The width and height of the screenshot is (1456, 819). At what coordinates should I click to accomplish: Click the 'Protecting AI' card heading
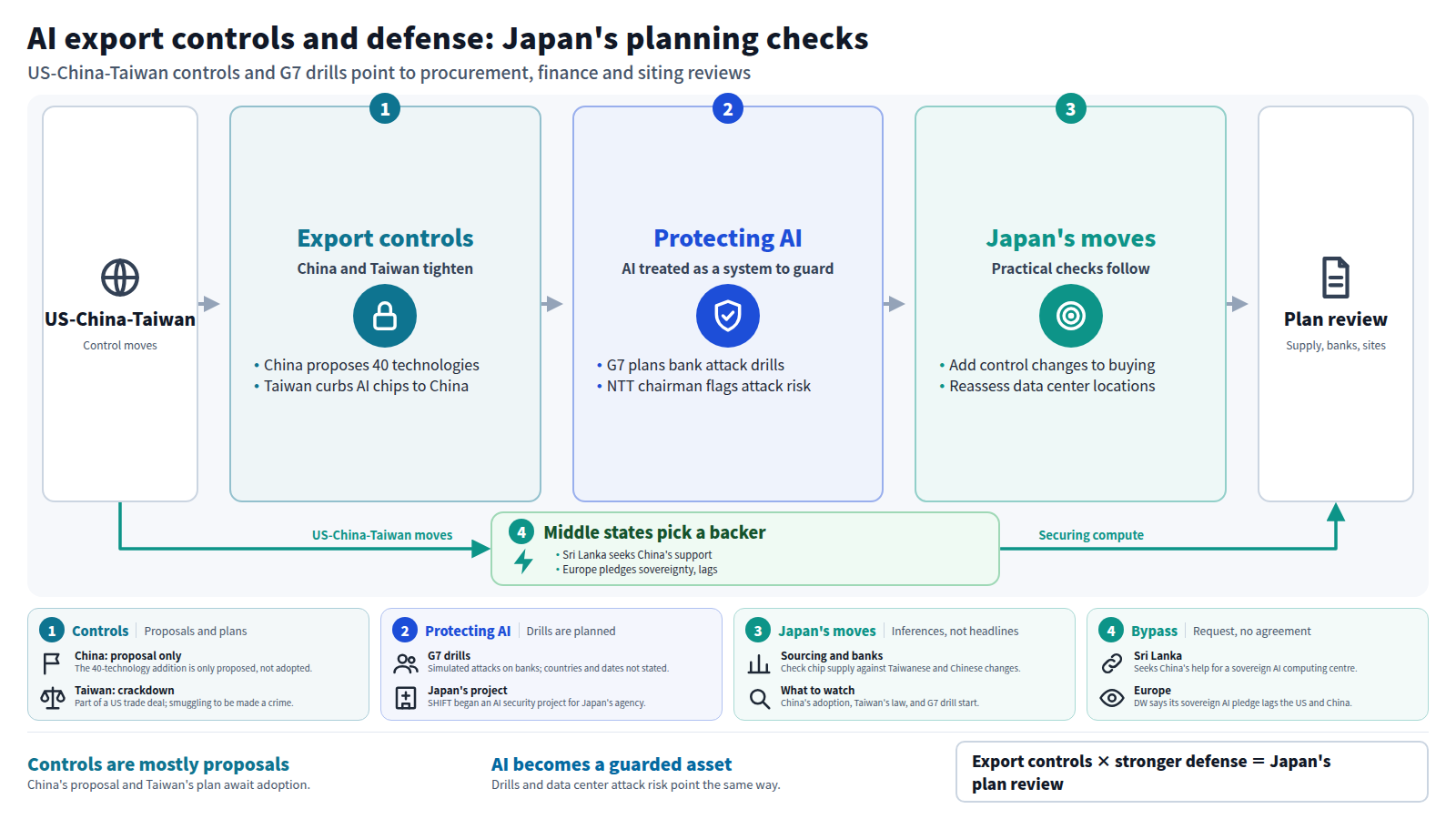(x=728, y=238)
